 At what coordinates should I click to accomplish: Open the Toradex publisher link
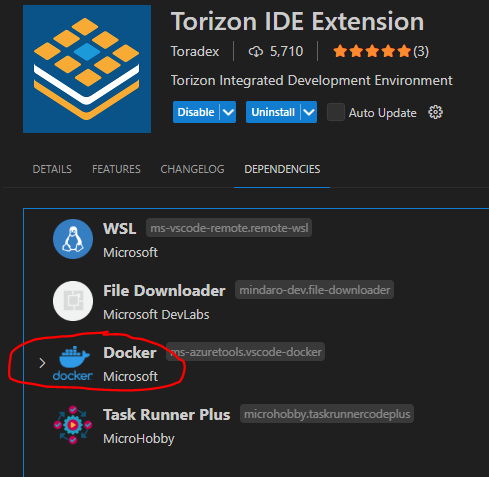(x=195, y=52)
